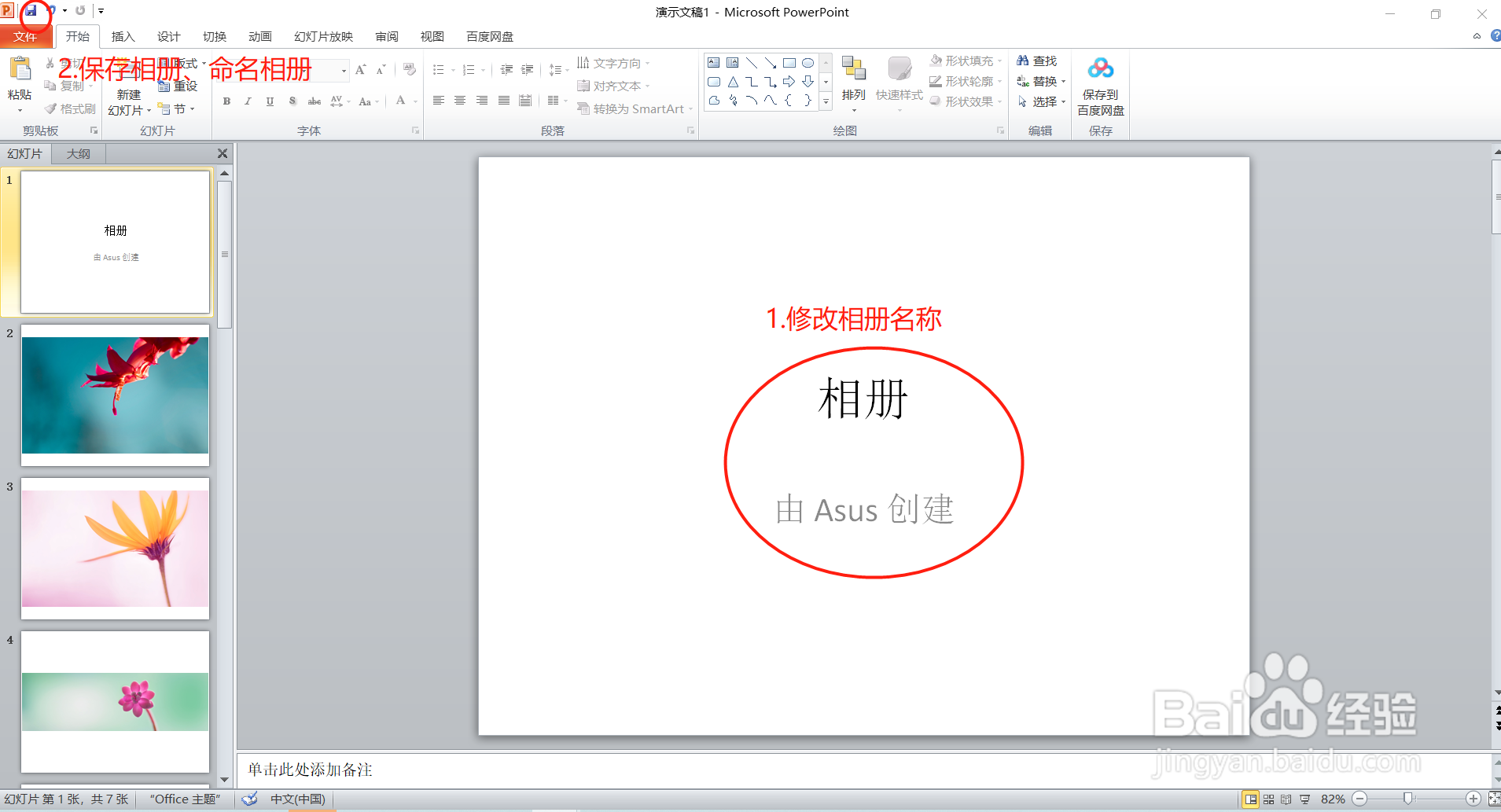Click the Save icon in quick access toolbar
This screenshot has width=1501, height=812.
31,11
